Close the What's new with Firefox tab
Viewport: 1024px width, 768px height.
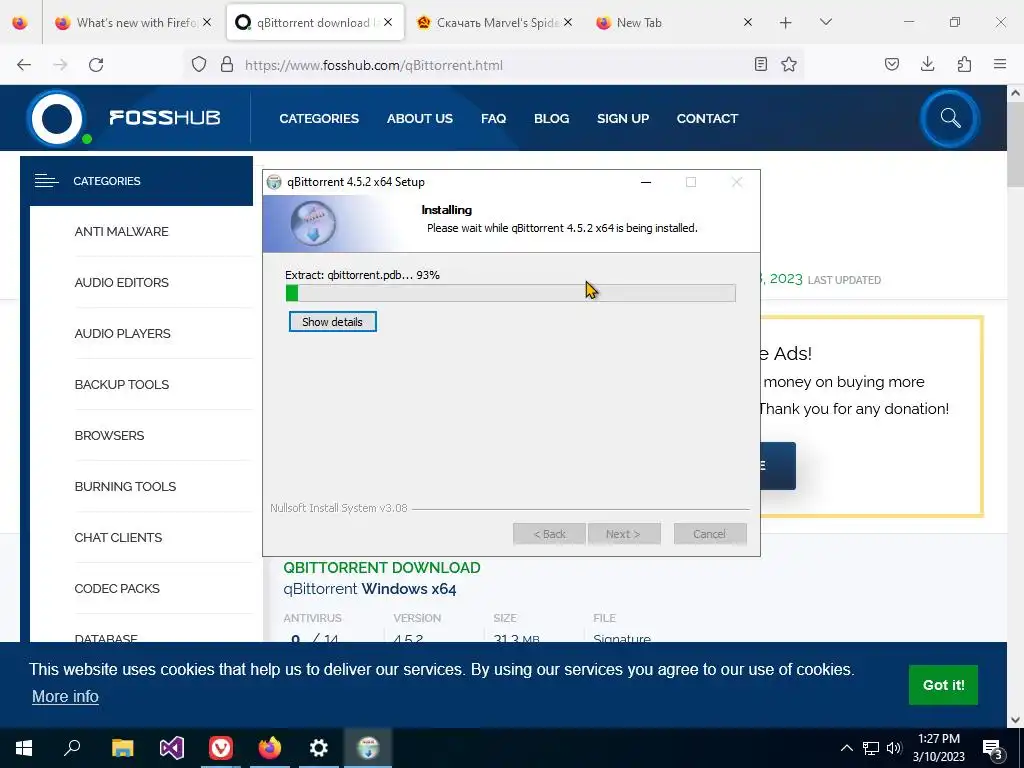coord(207,22)
